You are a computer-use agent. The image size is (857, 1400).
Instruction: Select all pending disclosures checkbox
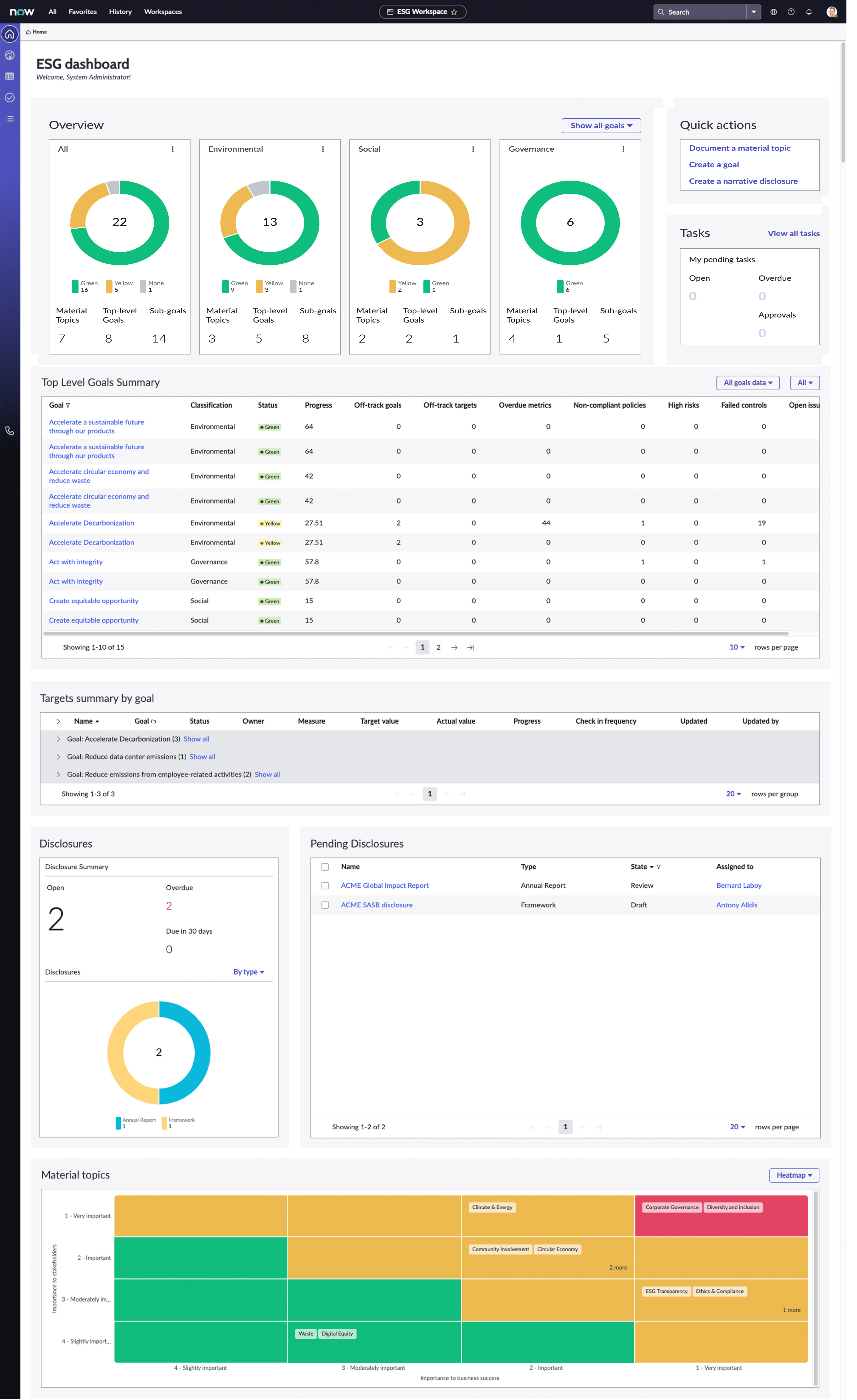coord(325,867)
